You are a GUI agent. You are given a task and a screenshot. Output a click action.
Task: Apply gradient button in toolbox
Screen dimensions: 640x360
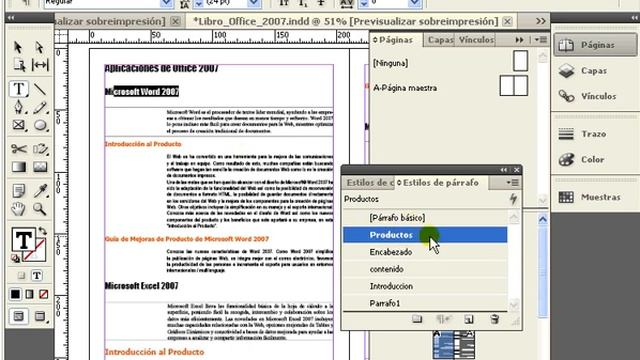[29, 294]
